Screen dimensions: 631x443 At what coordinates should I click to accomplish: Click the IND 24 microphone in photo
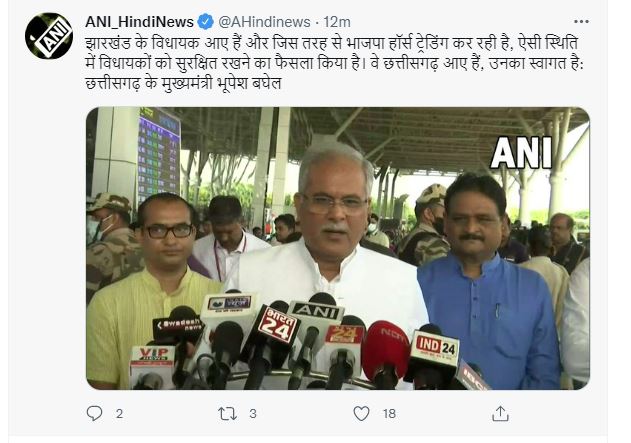[436, 348]
